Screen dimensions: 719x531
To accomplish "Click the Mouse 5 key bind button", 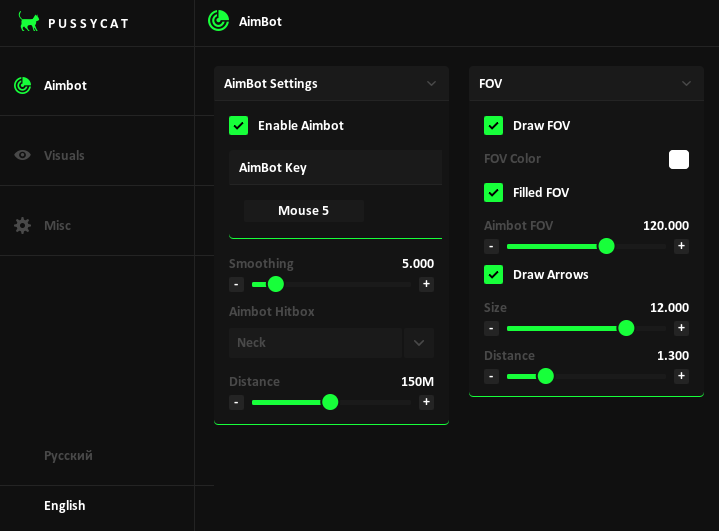I will (x=303, y=210).
